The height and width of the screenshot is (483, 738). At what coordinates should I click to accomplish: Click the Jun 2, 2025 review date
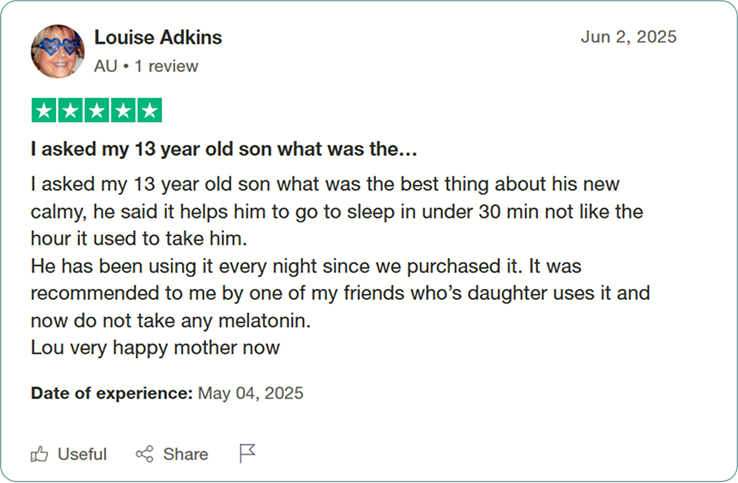628,37
